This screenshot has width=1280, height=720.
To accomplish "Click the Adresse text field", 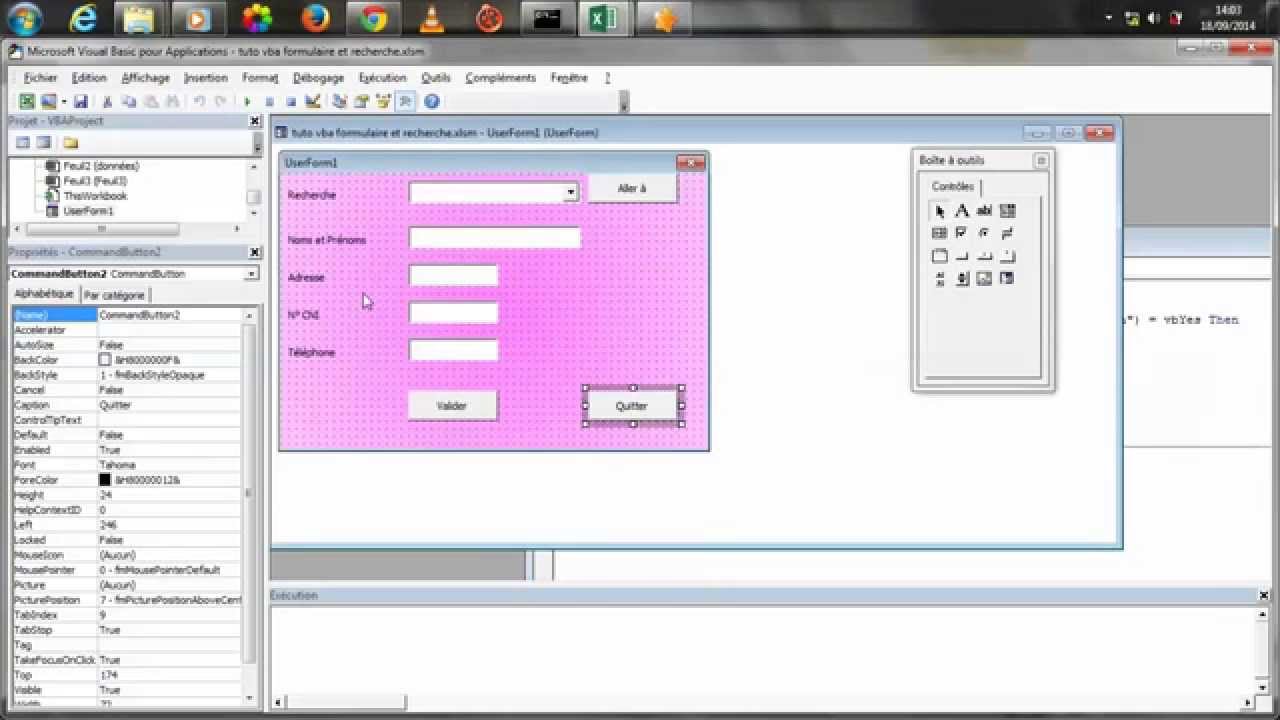I will (x=453, y=276).
